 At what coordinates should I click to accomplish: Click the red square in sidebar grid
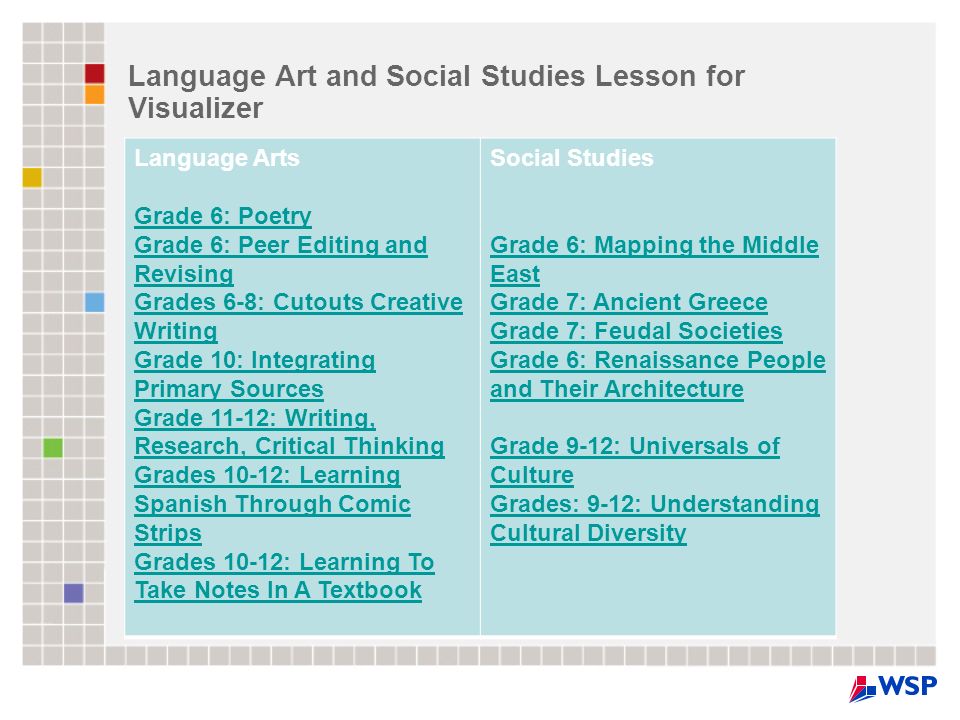click(94, 73)
